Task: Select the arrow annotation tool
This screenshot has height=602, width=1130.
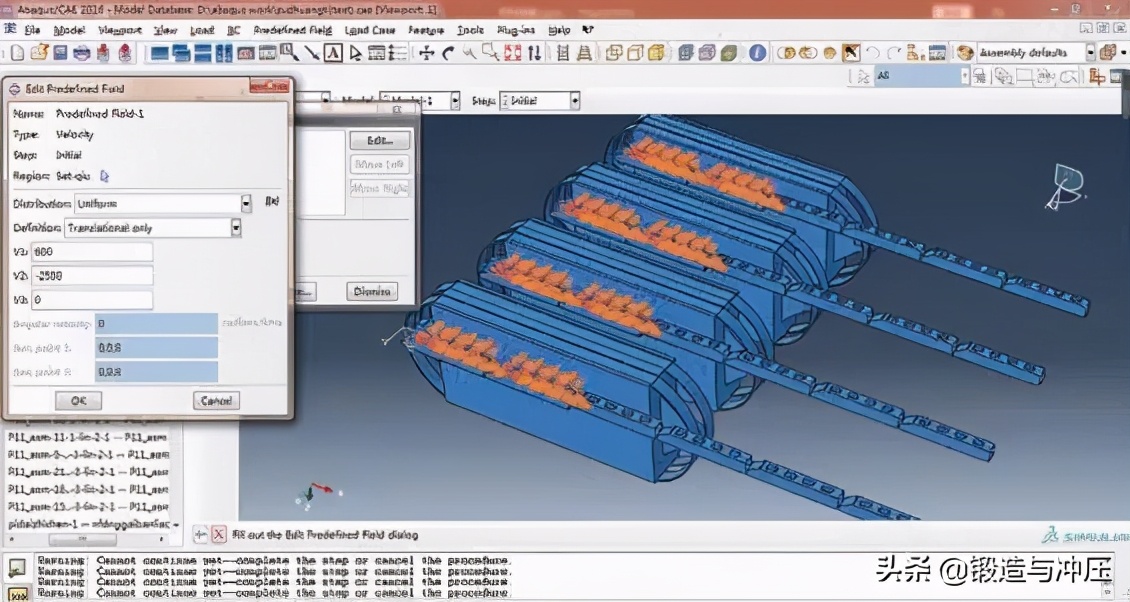Action: [x=311, y=53]
